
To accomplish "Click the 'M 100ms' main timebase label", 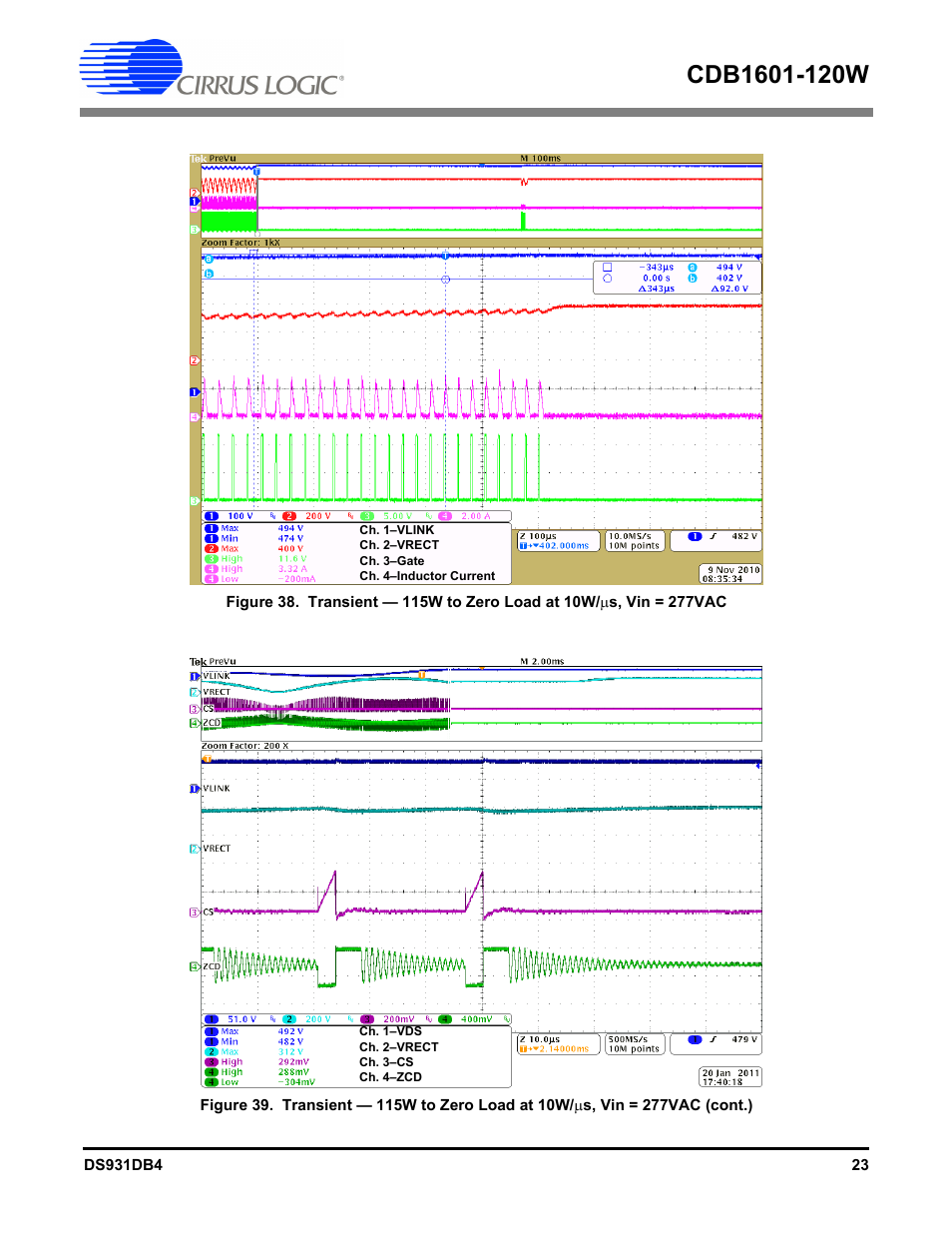I will (x=540, y=159).
